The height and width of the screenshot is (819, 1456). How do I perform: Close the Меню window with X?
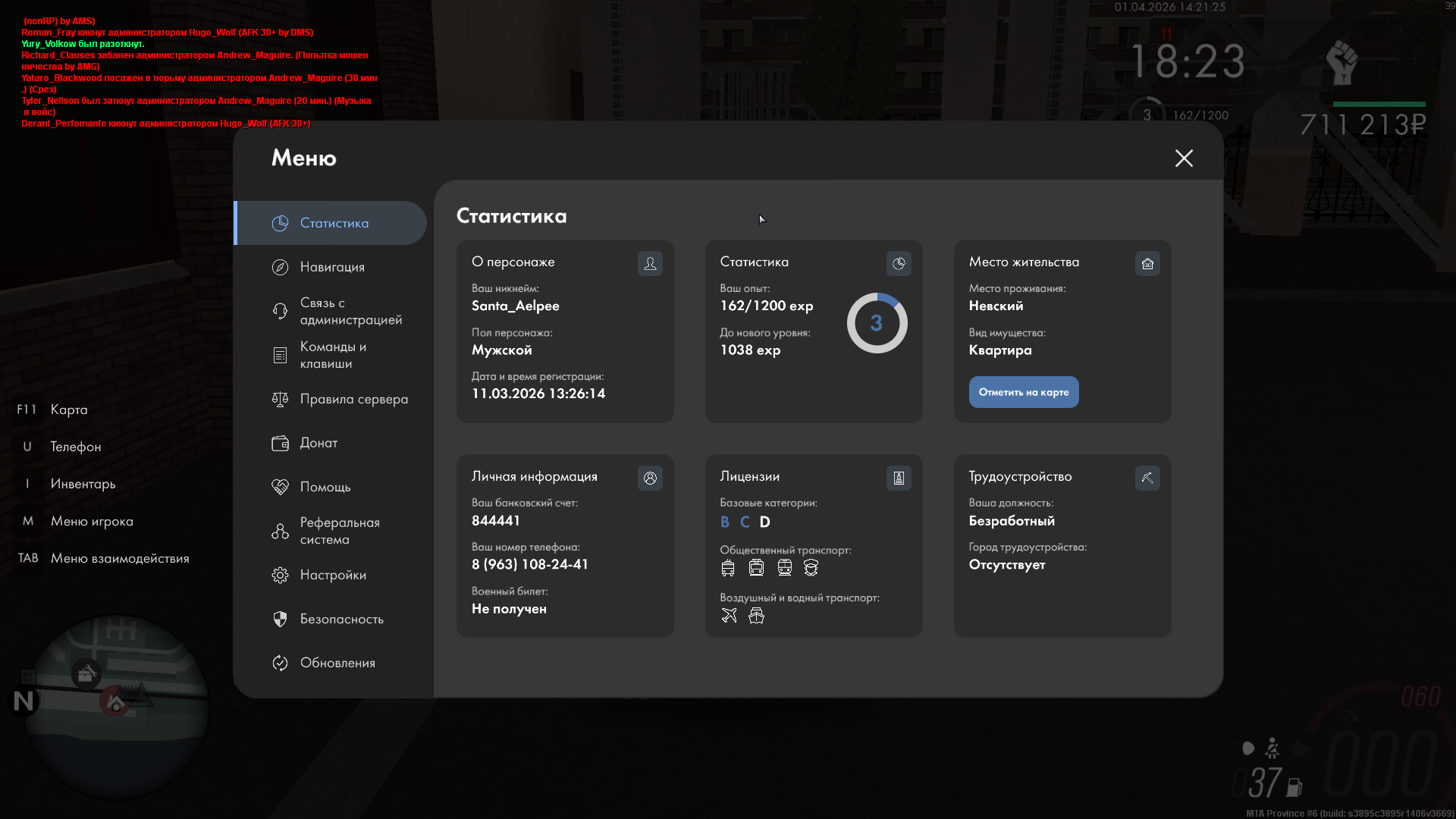[x=1184, y=158]
